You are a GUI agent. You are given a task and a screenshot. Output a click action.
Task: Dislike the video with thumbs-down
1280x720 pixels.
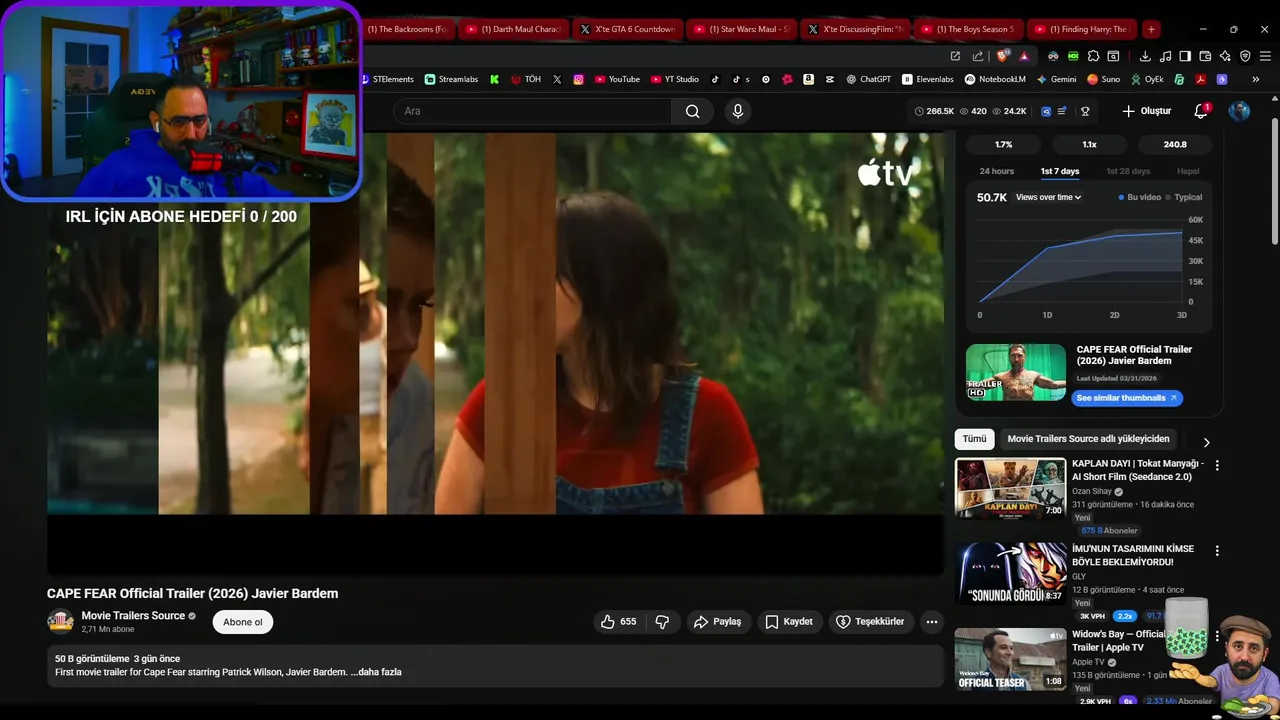[x=662, y=622]
